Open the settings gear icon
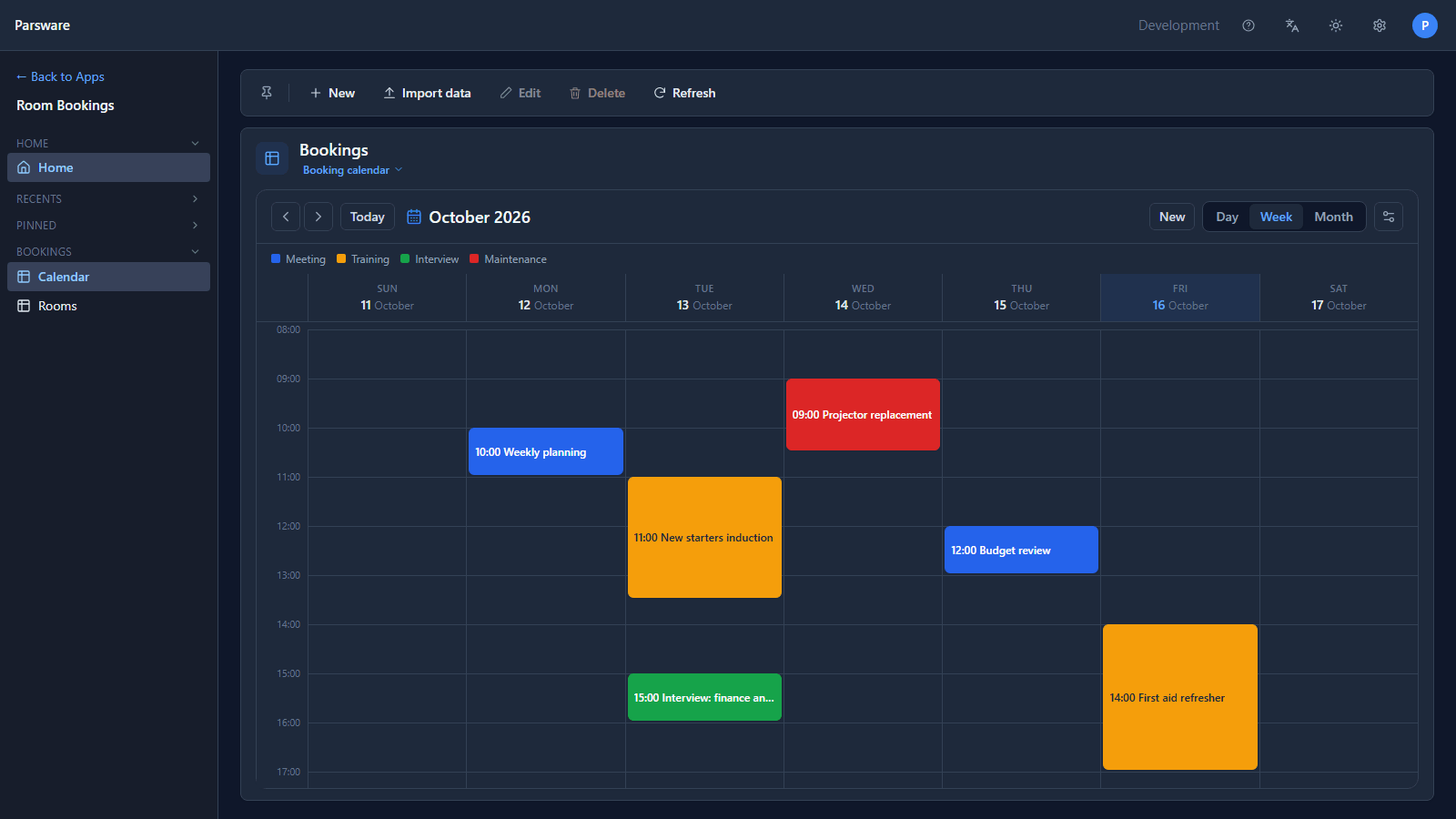 1380,25
